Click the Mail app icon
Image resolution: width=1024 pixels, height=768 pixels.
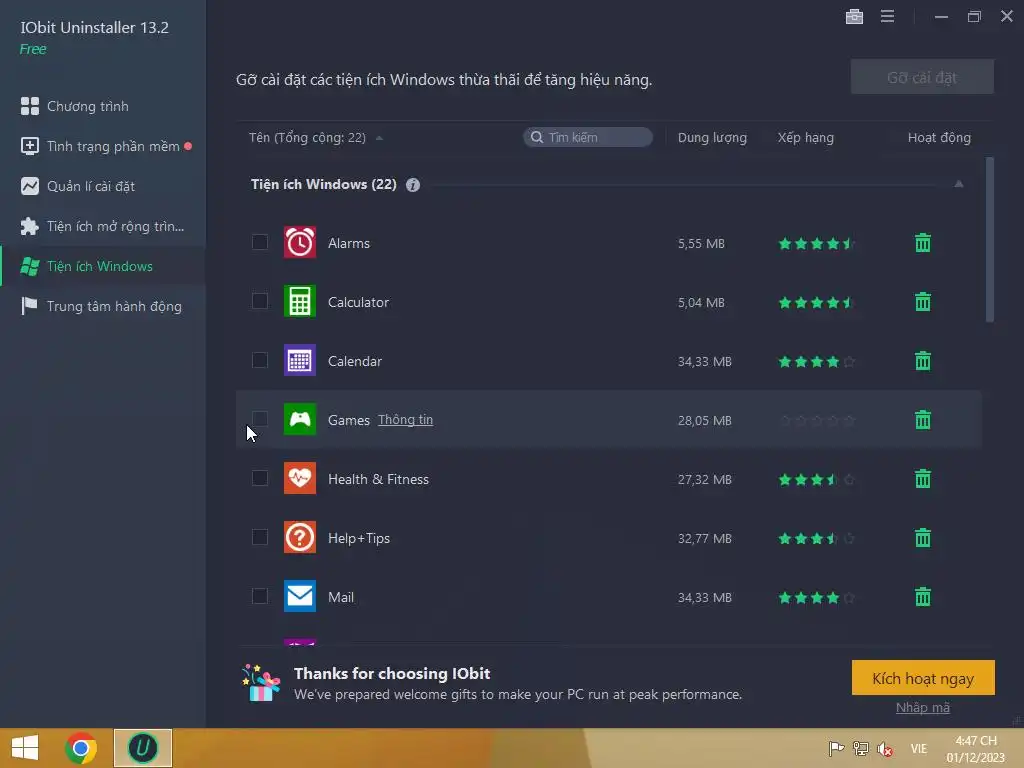point(300,596)
